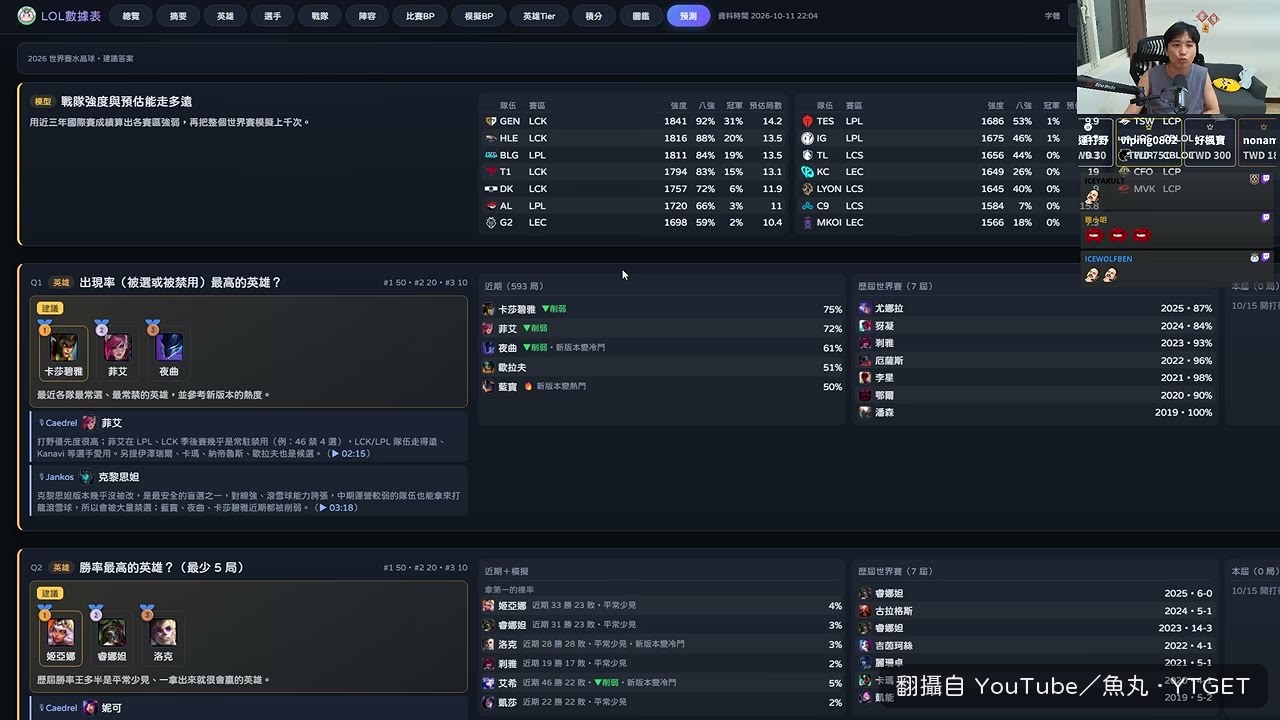Viewport: 1280px width, 720px height.
Task: Jump to timestamp 02:15 in Caedrel's comment
Action: click(349, 454)
